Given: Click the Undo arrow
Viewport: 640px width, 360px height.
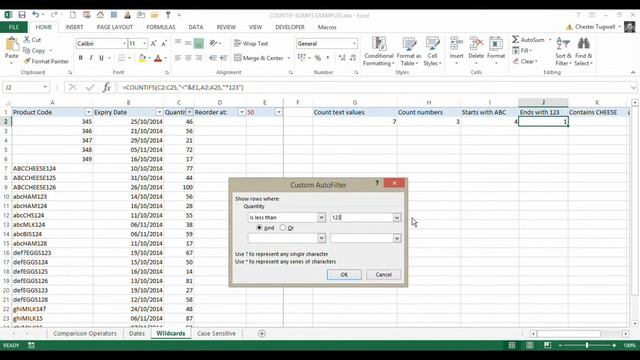Looking at the screenshot, I should [36, 15].
